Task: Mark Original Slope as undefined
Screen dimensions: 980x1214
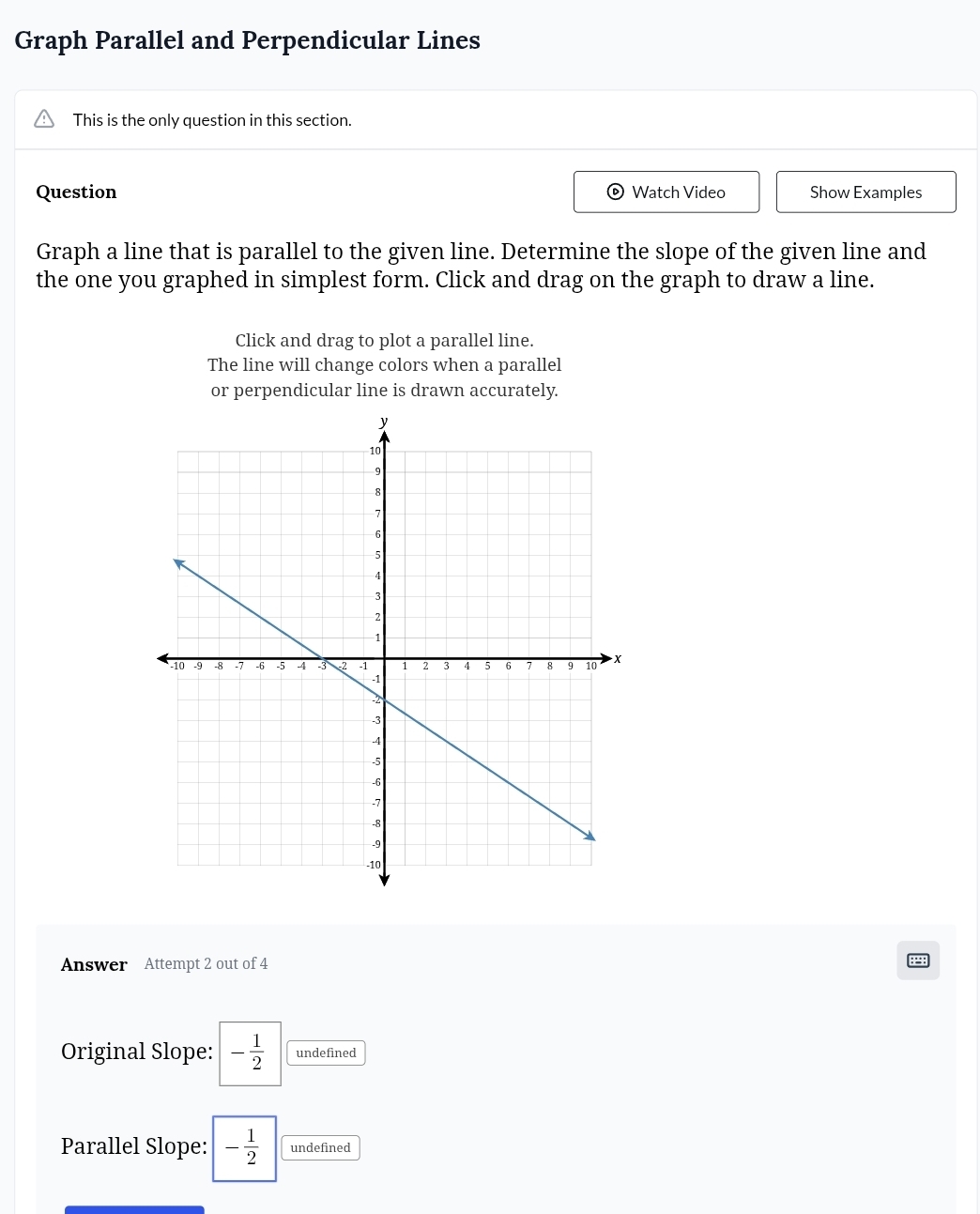Action: click(x=325, y=1053)
